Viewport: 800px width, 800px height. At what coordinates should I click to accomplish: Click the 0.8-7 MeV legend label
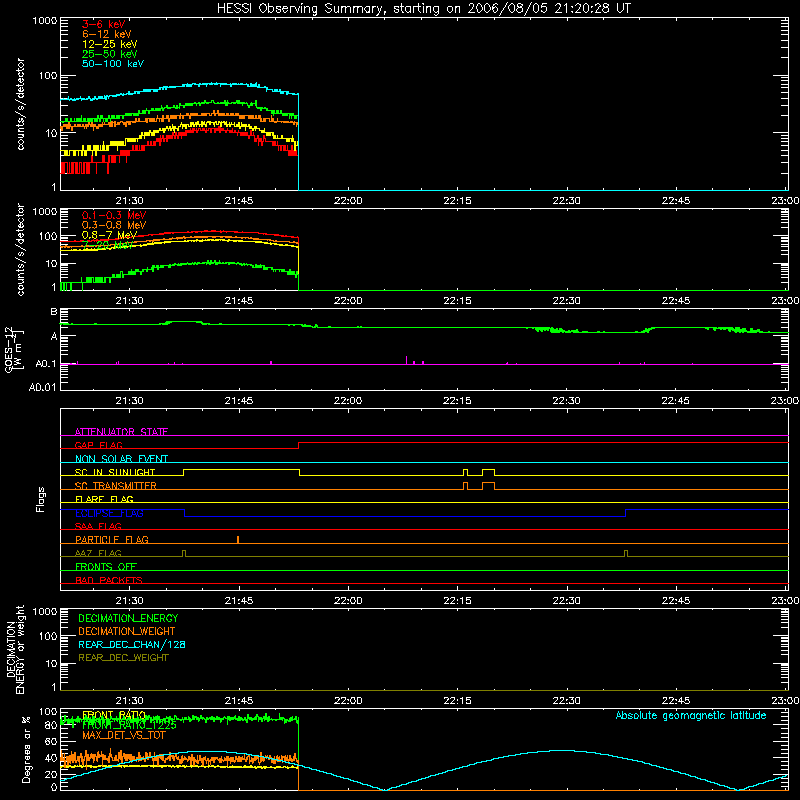(110, 235)
